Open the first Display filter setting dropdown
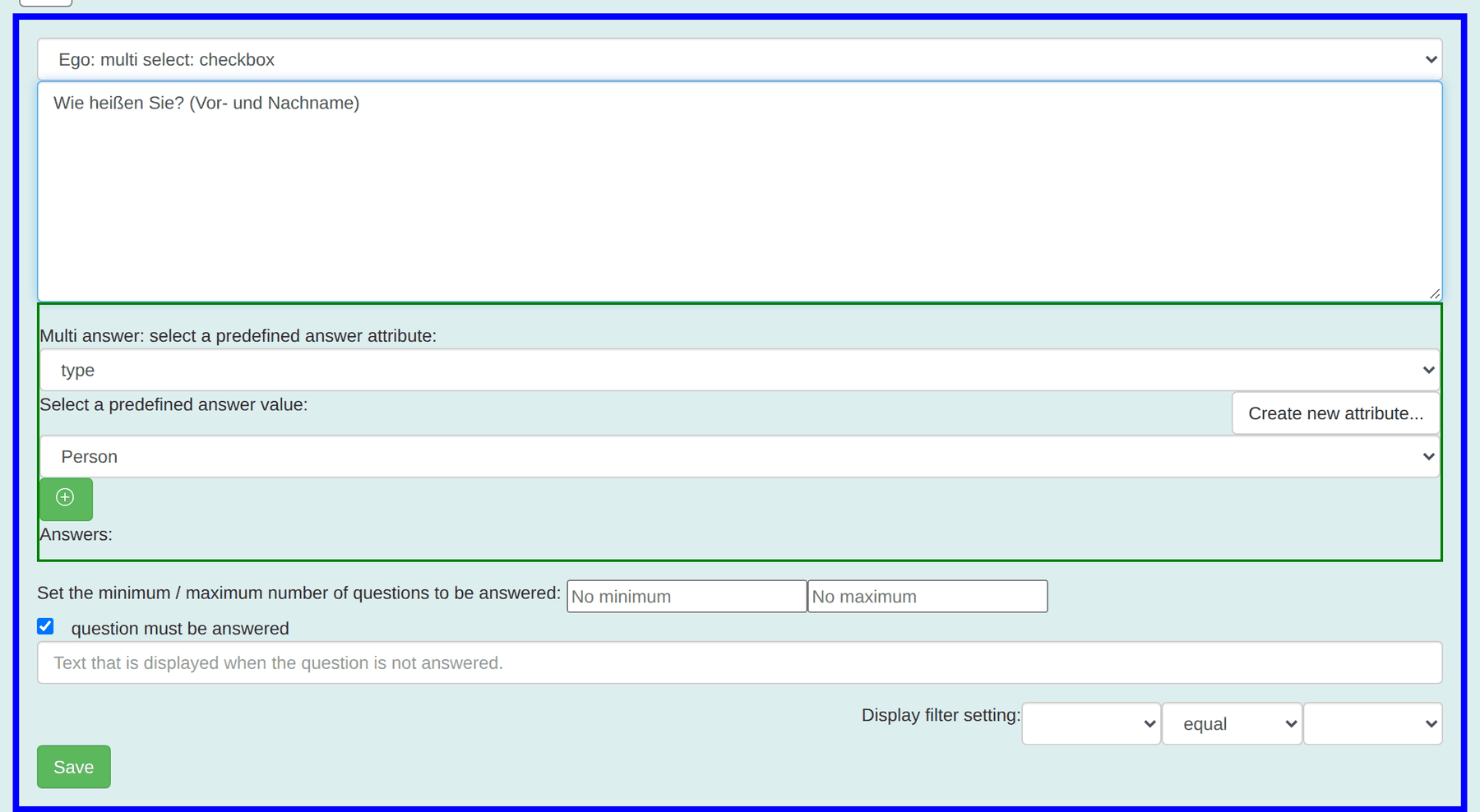Viewport: 1480px width, 812px height. coord(1091,723)
